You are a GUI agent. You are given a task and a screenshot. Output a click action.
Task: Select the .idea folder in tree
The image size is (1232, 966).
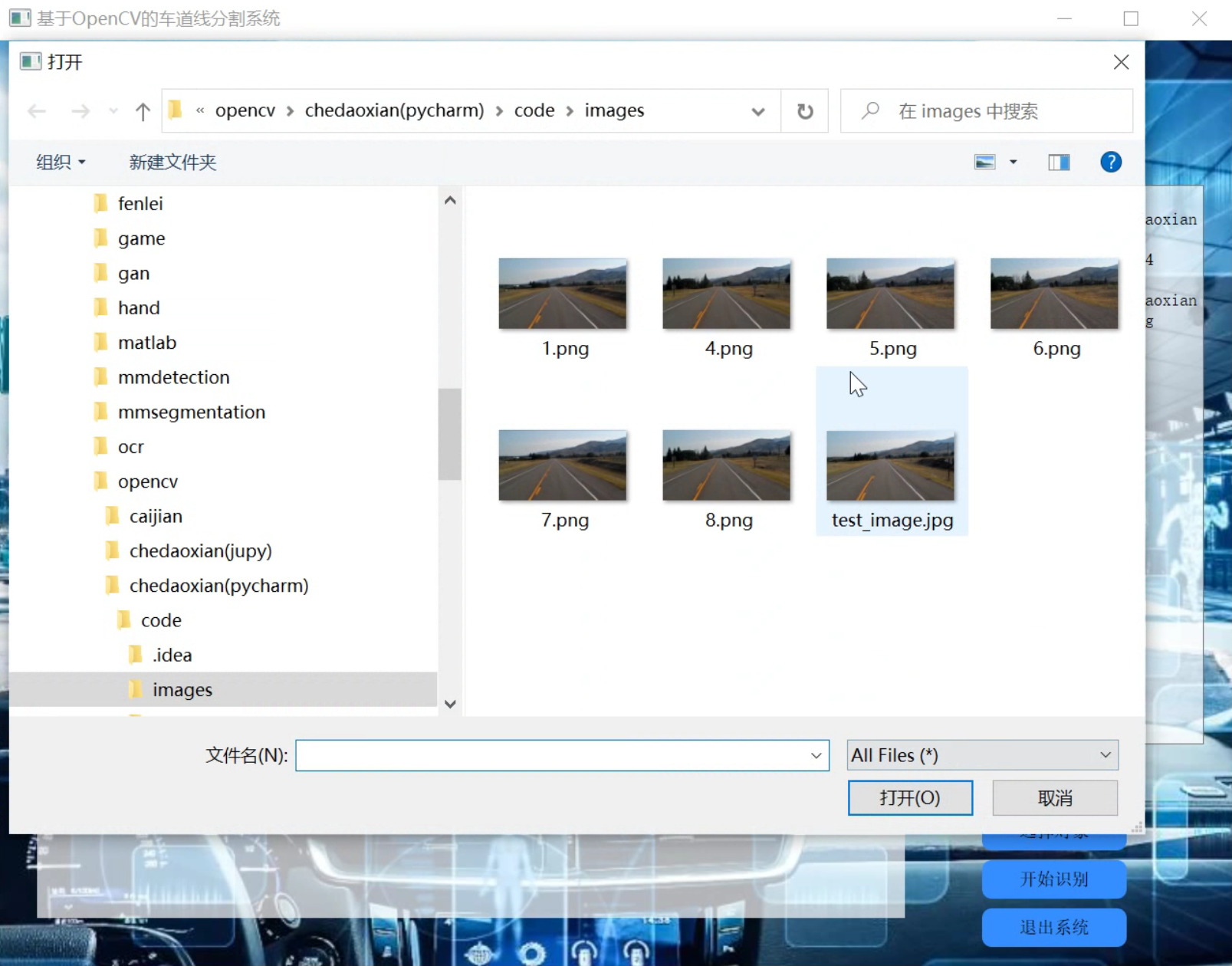pos(172,655)
